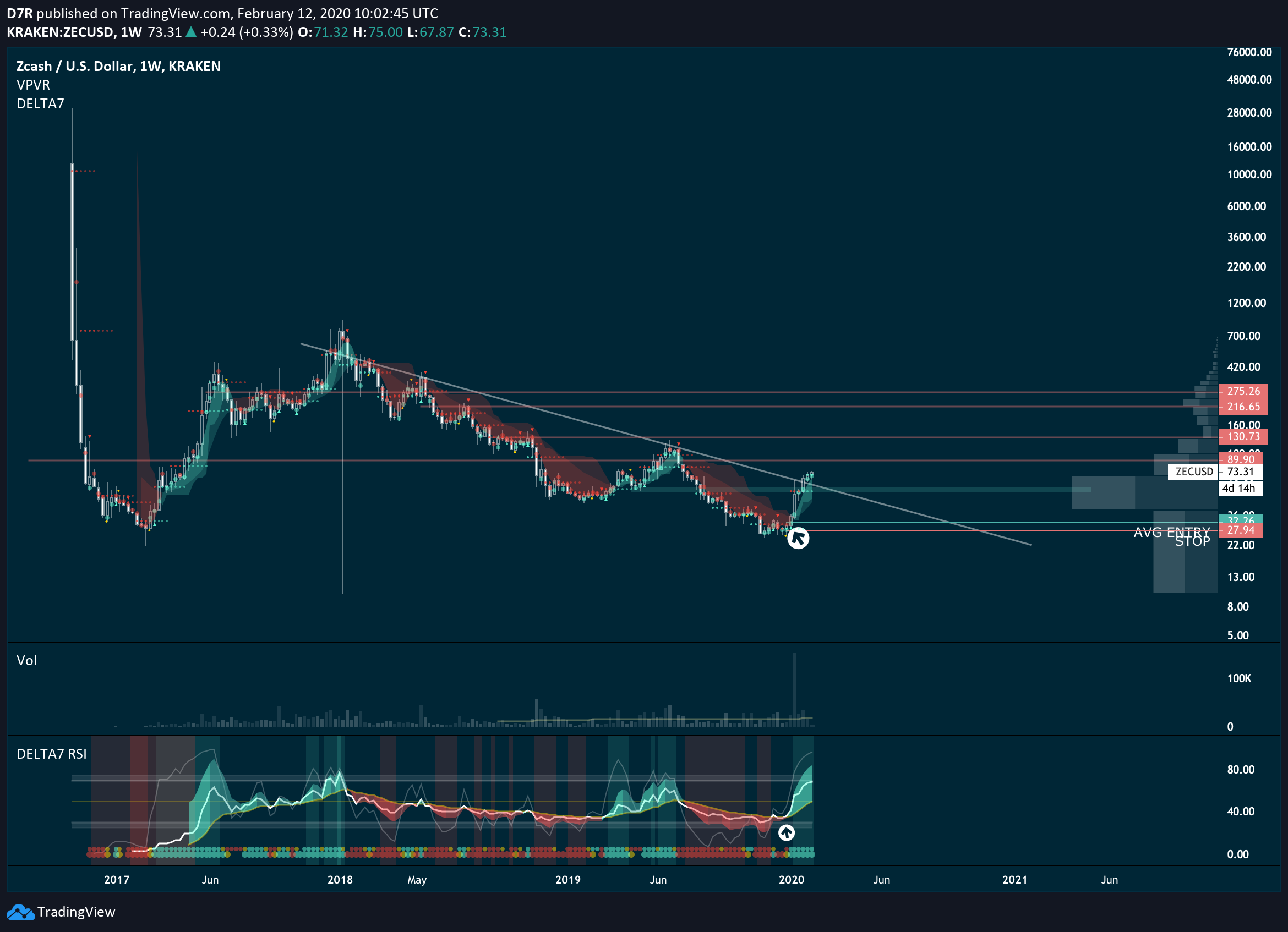Select the 27.94 stop price label

[x=1240, y=530]
